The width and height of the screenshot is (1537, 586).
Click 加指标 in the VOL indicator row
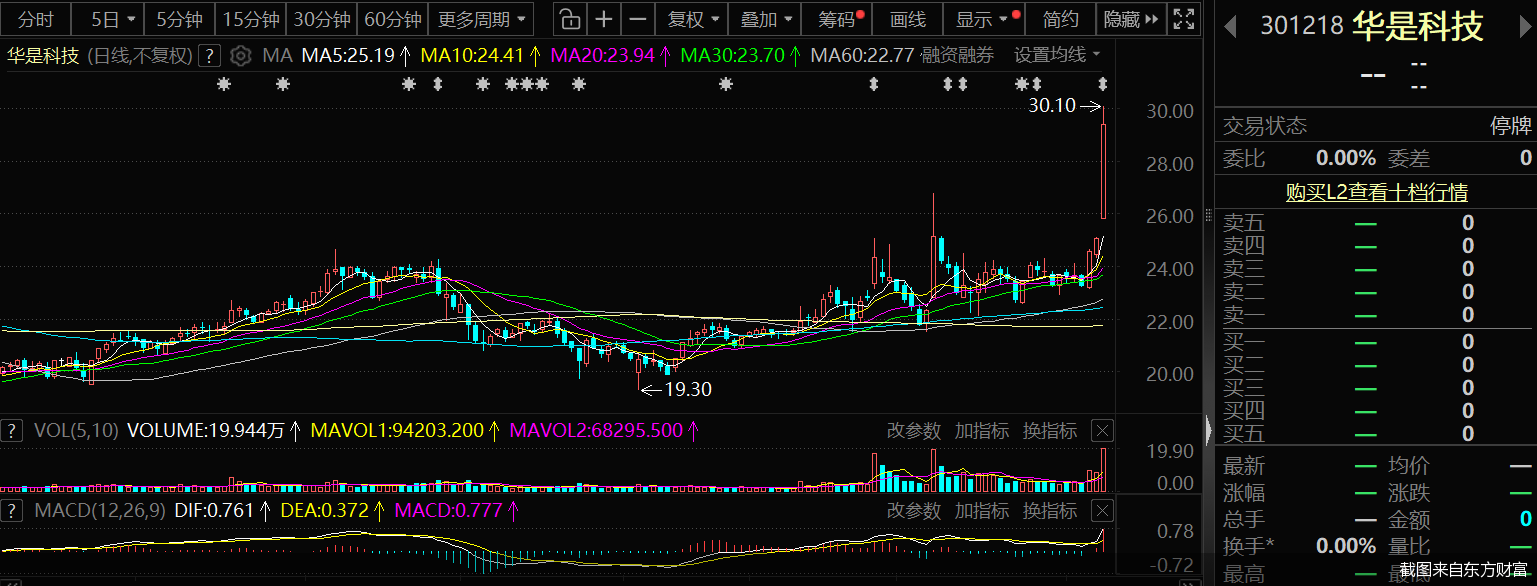[x=982, y=431]
